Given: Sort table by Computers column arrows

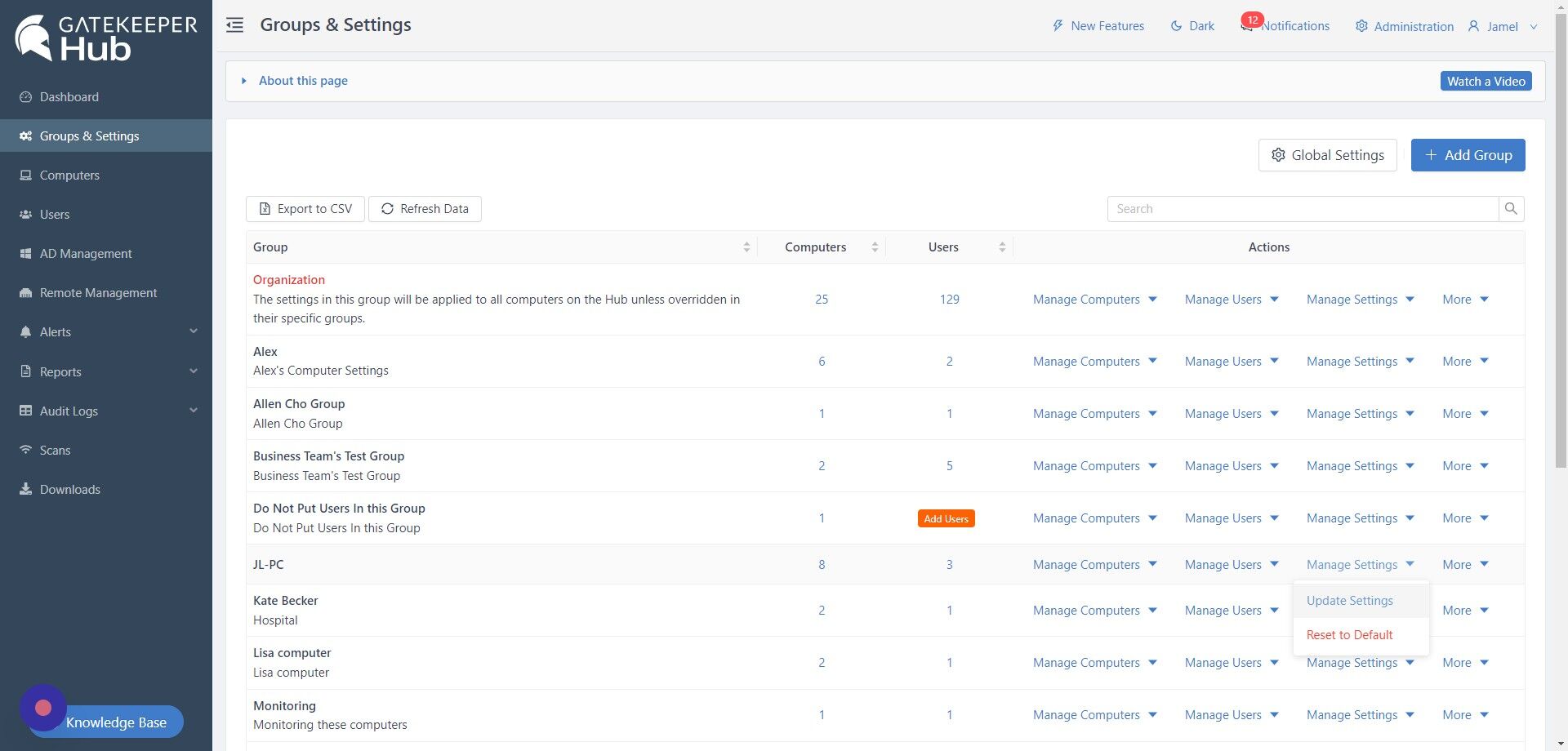Looking at the screenshot, I should point(875,247).
